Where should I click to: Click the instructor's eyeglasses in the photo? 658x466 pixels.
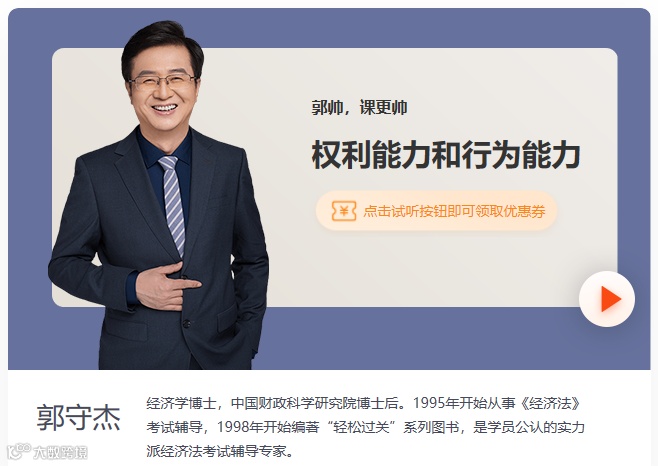click(163, 81)
